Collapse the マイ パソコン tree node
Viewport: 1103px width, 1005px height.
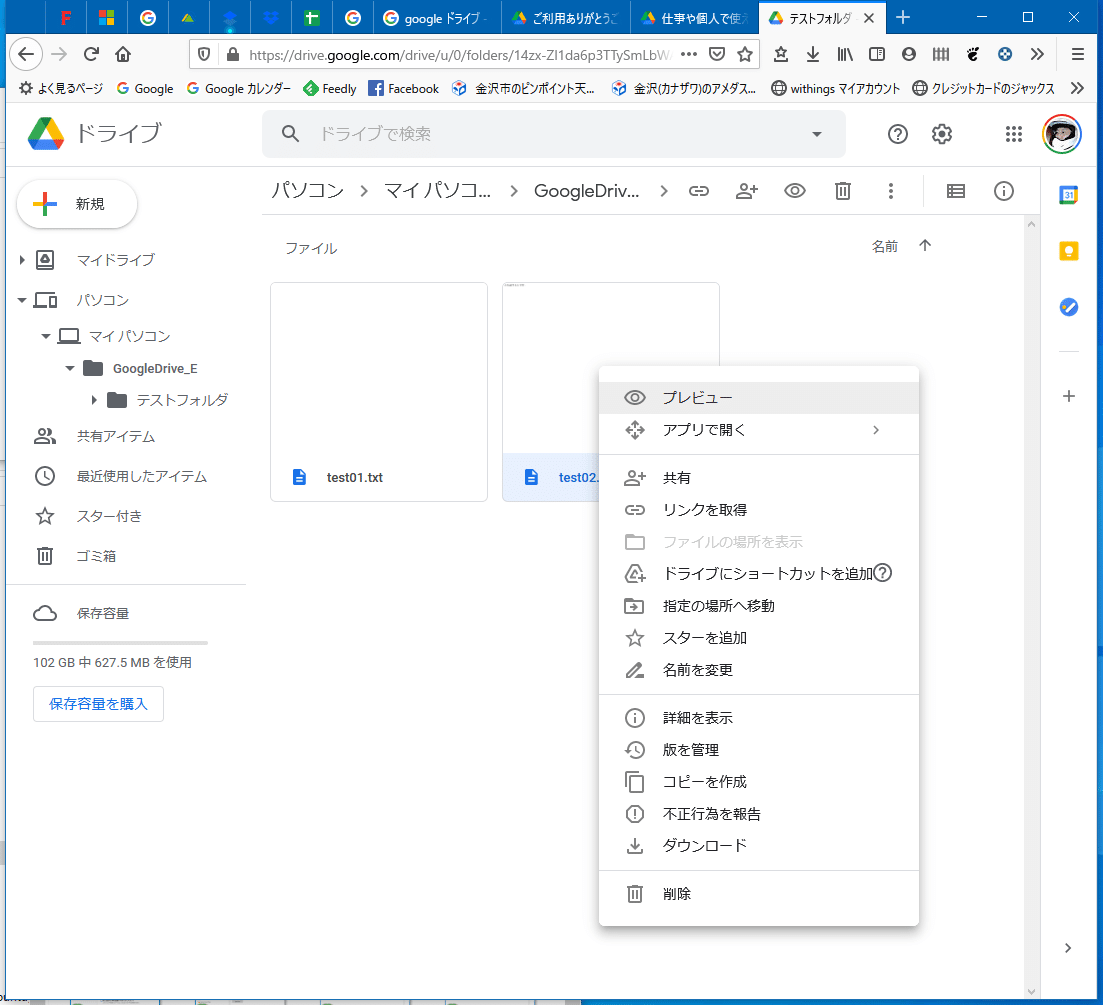click(46, 335)
